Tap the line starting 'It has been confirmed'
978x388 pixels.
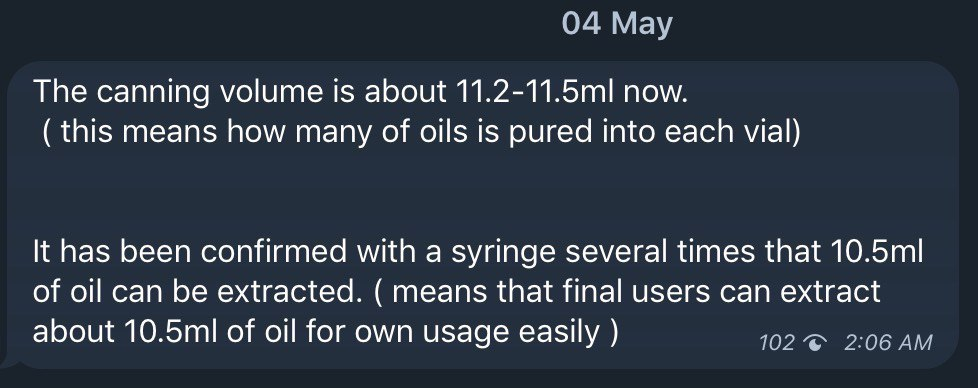pyautogui.click(x=478, y=251)
